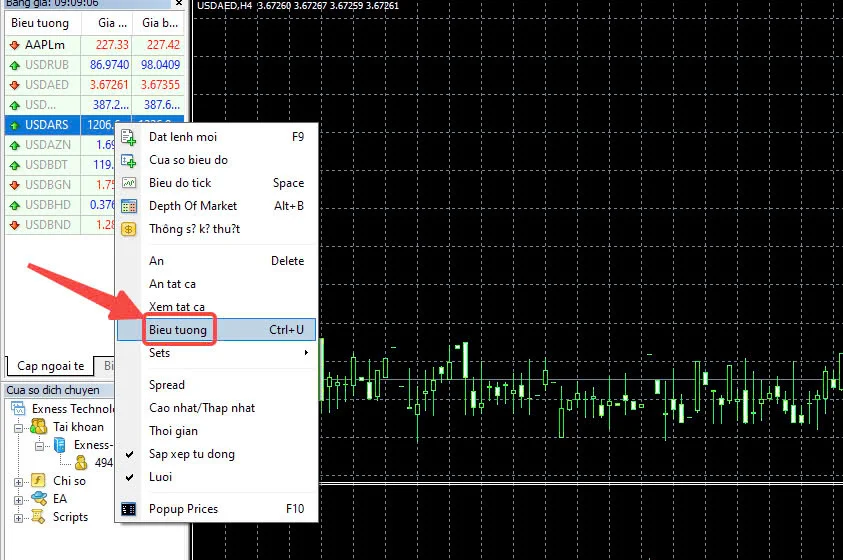Switch to the Cap ngoai te tab
843x560 pixels.
(x=49, y=366)
